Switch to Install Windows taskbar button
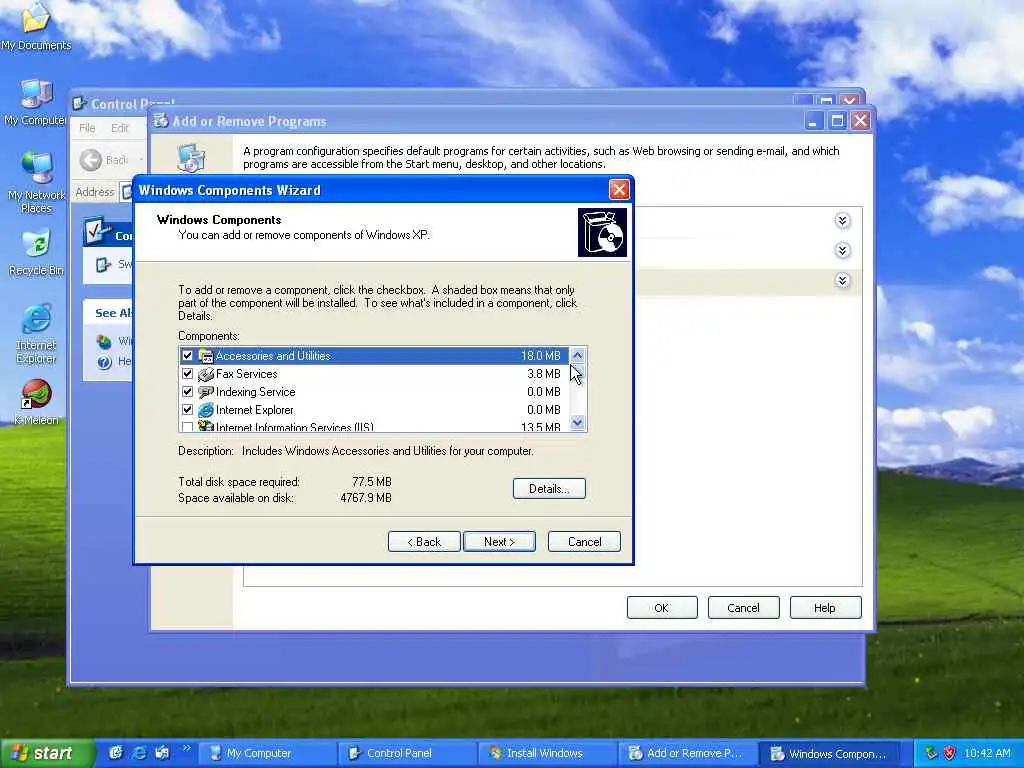1024x768 pixels. coord(546,754)
